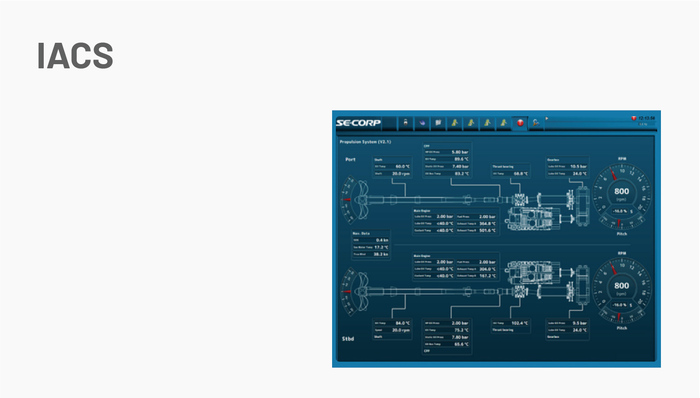Open the Port CPP data panel
Image resolution: width=700 pixels, height=398 pixels.
click(447, 160)
